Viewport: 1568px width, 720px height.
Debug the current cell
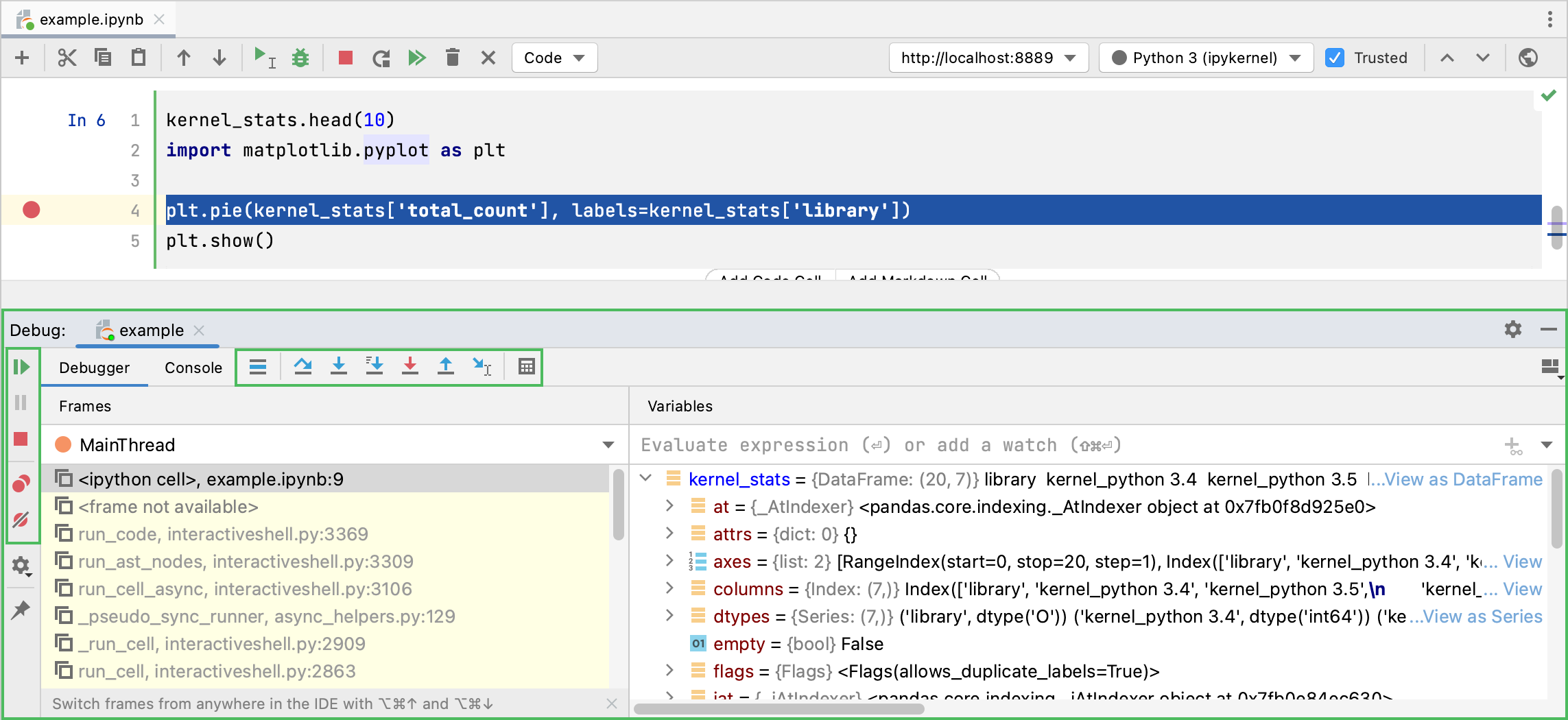tap(300, 58)
